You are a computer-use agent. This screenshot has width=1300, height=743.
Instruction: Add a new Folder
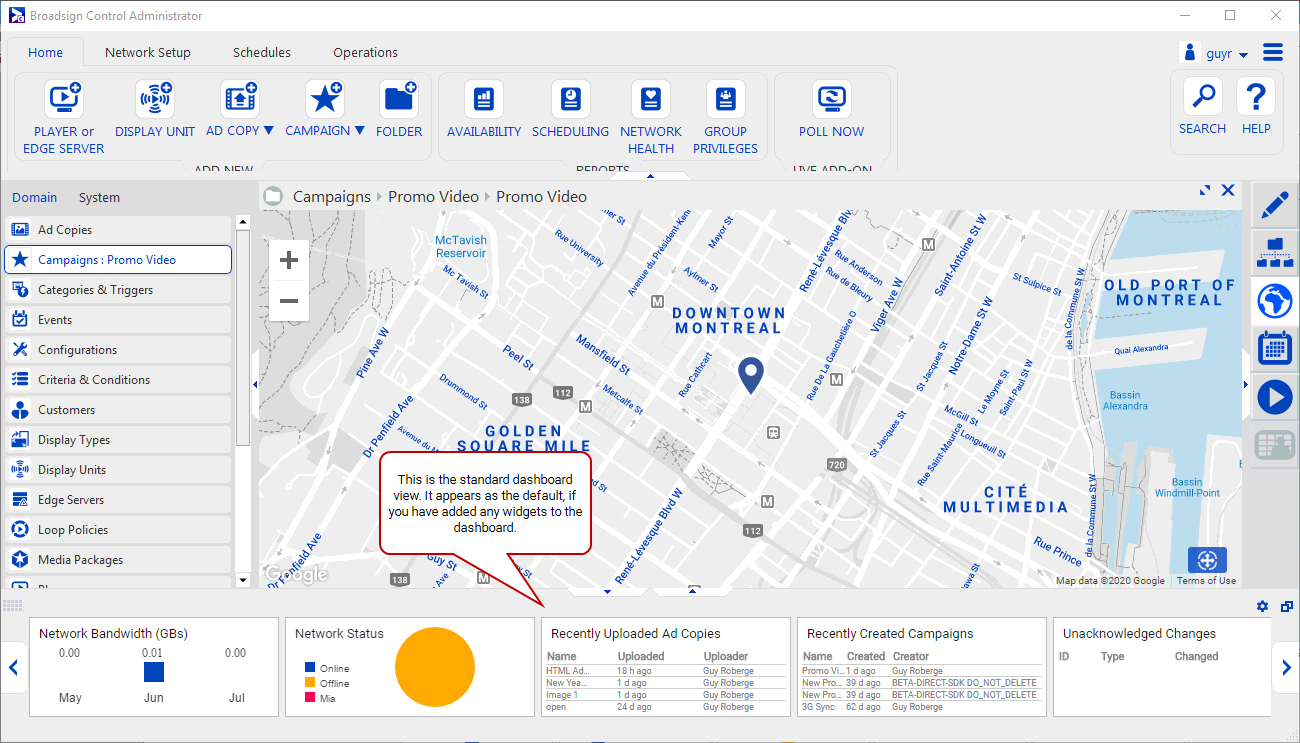click(399, 110)
